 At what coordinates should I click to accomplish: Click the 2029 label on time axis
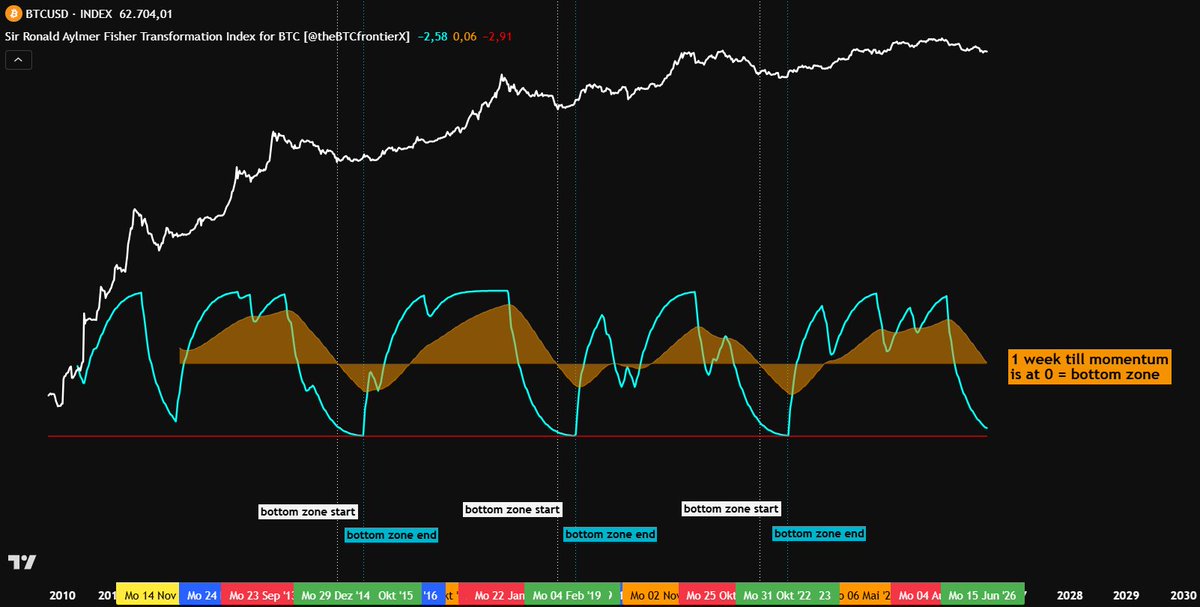click(x=1126, y=595)
